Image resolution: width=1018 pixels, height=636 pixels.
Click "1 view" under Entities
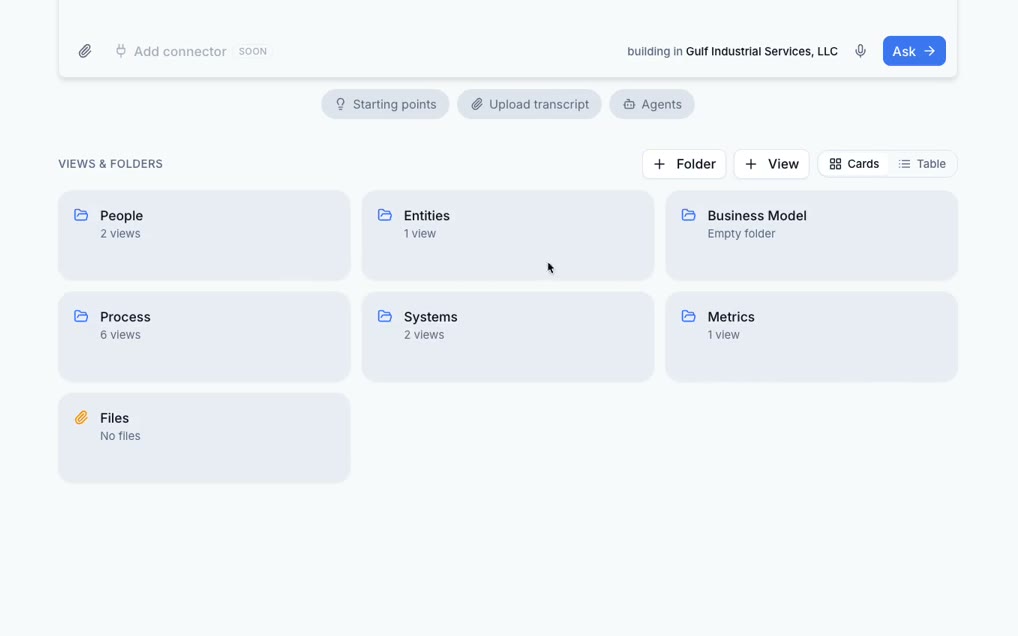(420, 234)
